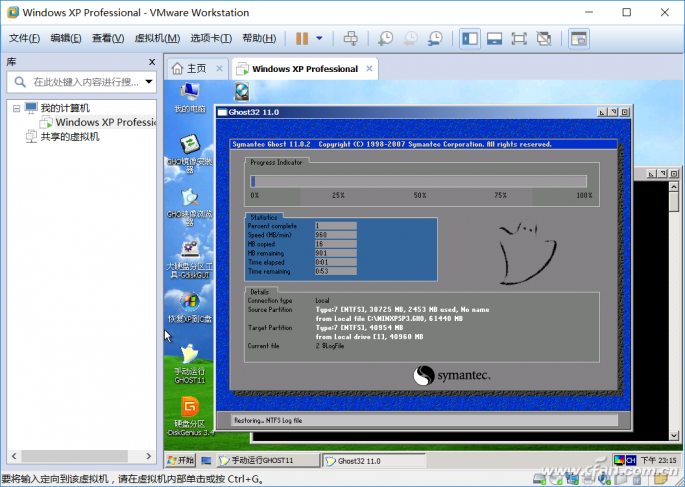Toggle the library sidebar view

tap(470, 38)
